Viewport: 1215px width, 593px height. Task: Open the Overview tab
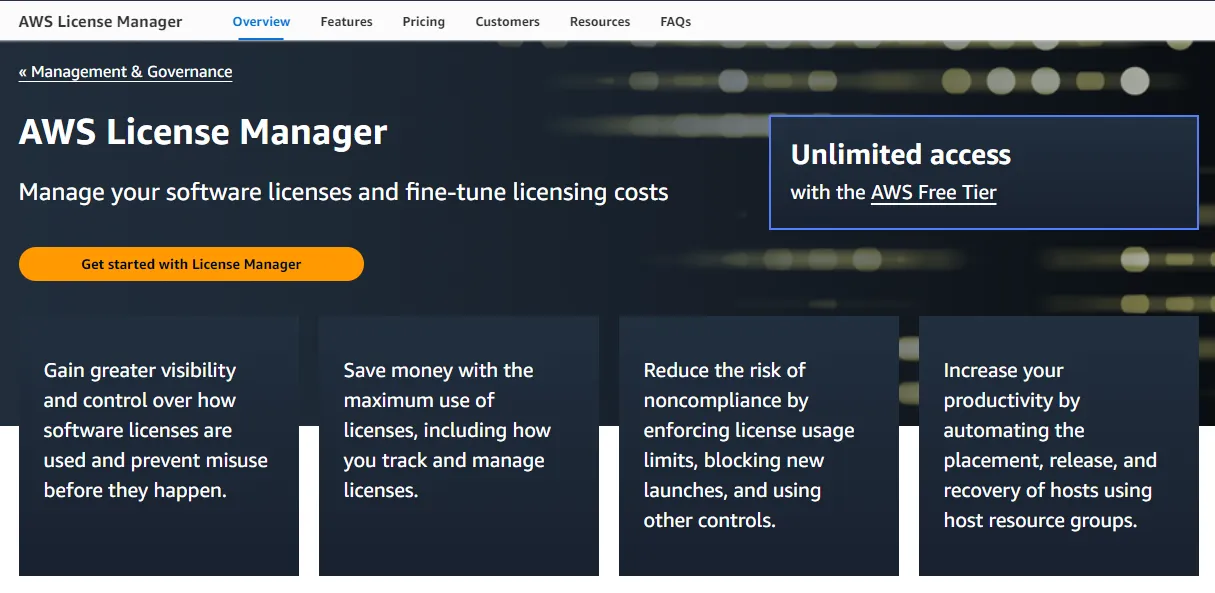tap(261, 21)
